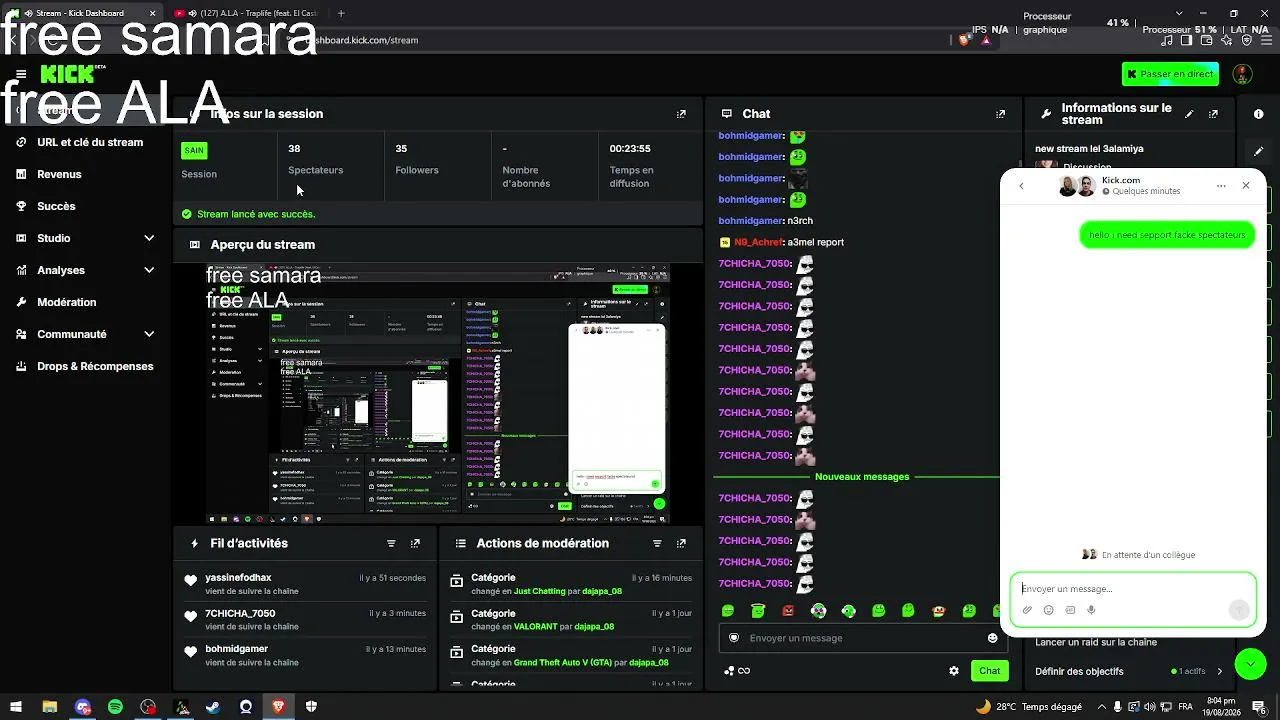
Task: Click the Passer en direct button
Action: click(1170, 74)
